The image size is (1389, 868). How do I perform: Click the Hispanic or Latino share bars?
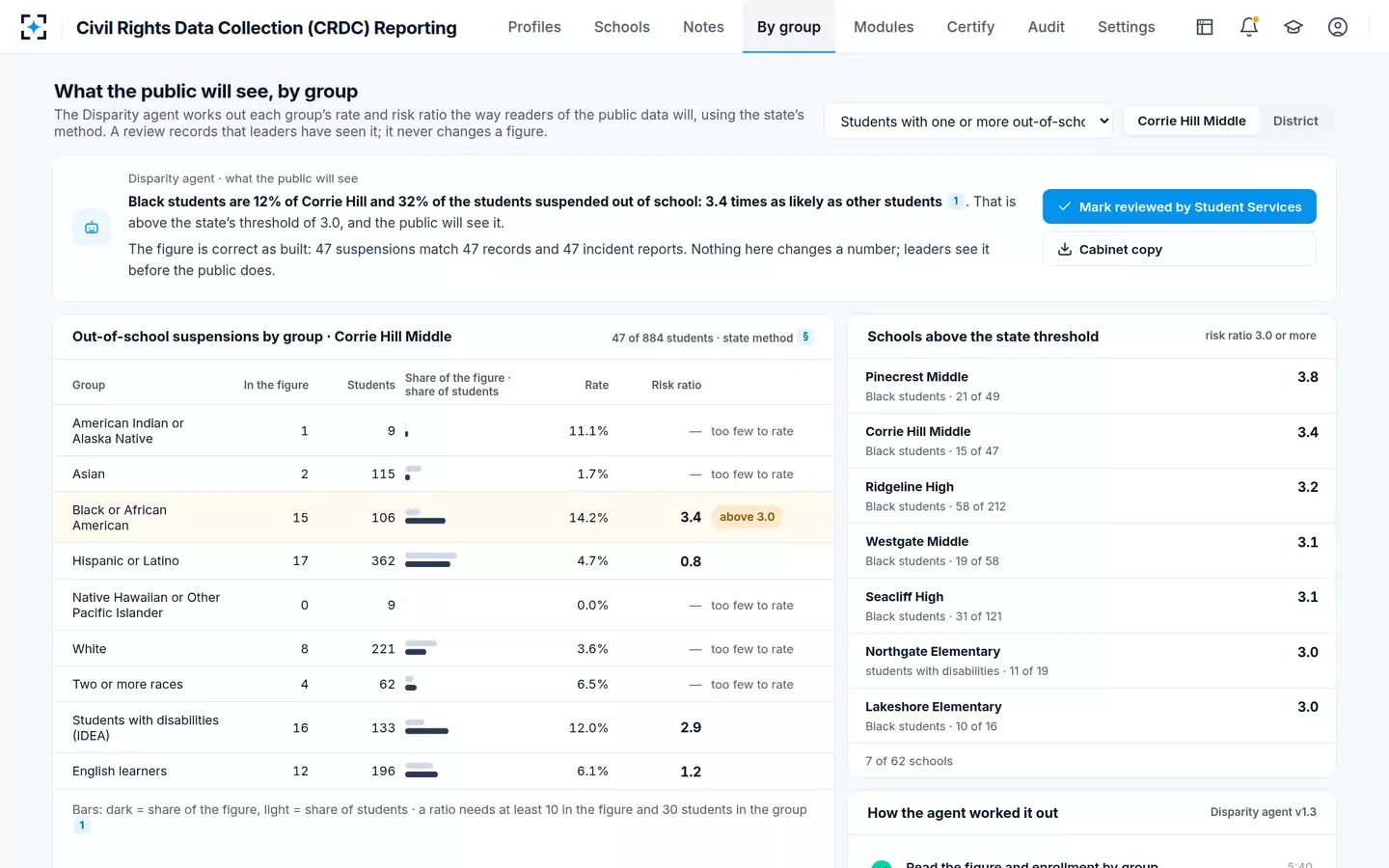[x=431, y=560]
